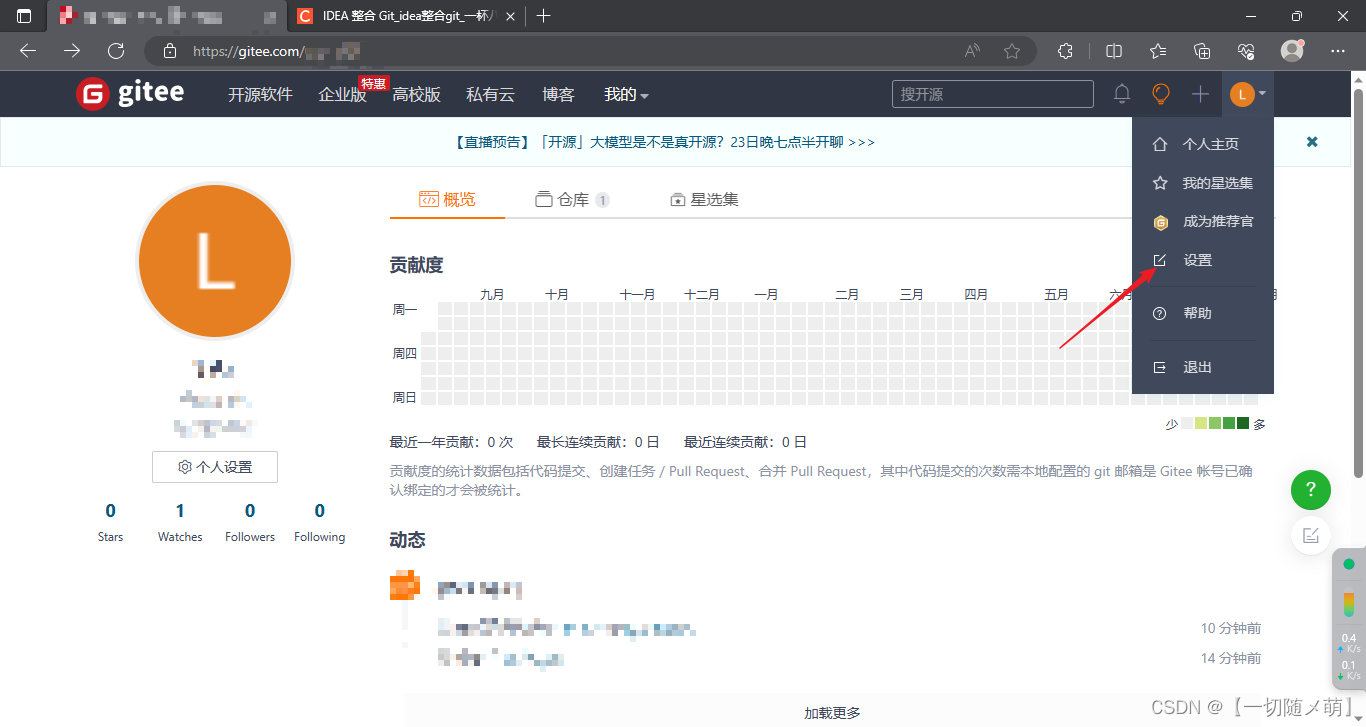The width and height of the screenshot is (1366, 727).
Task: Open browser favorites list icon
Action: coord(1158,51)
